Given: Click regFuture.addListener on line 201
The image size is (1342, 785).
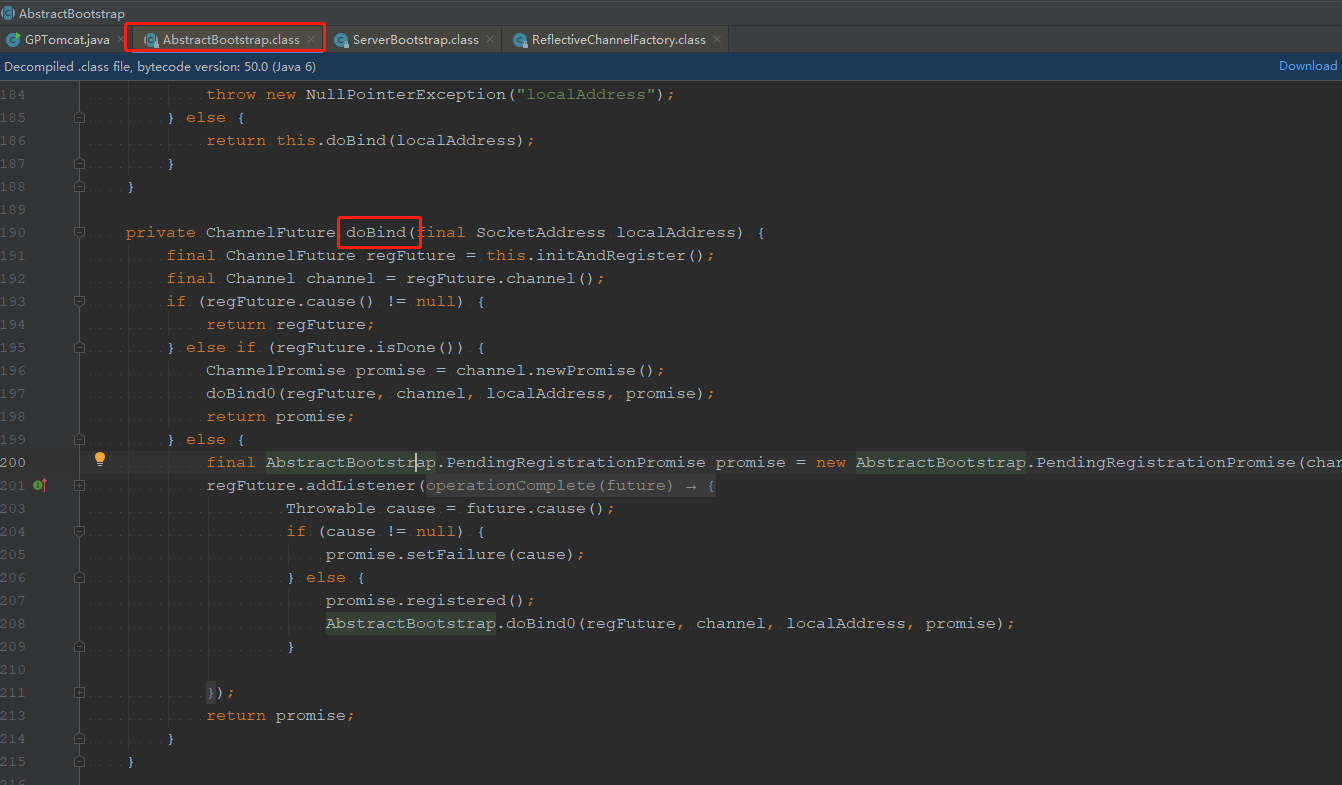Looking at the screenshot, I should [x=310, y=486].
